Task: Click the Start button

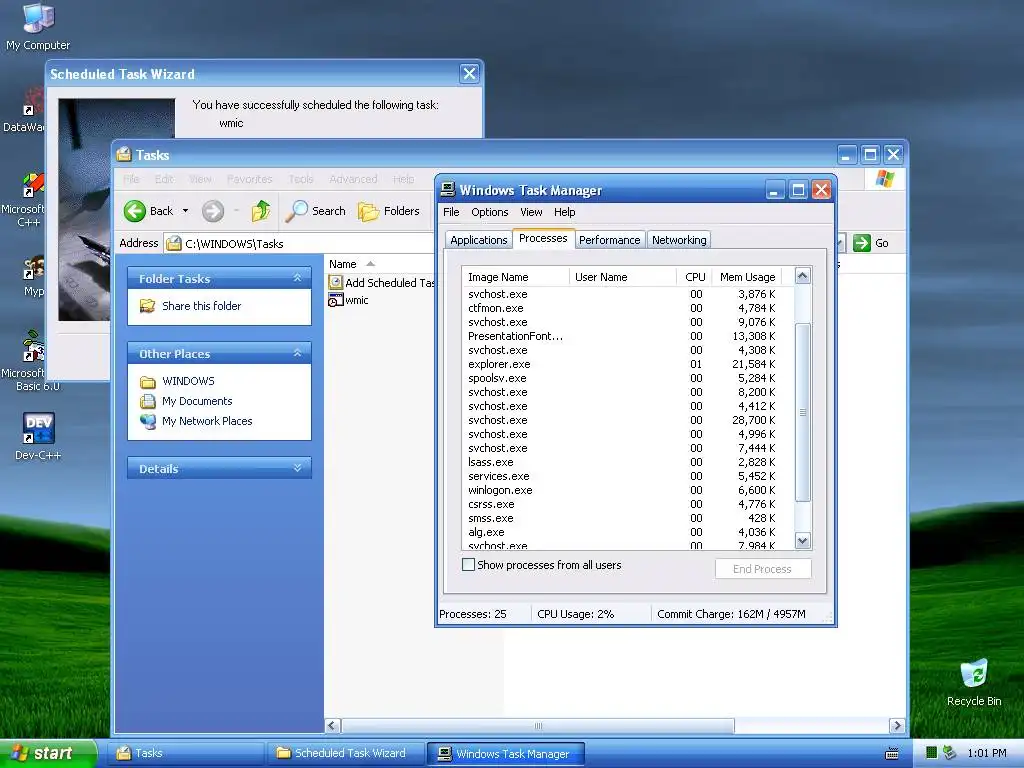Action: pyautogui.click(x=47, y=753)
